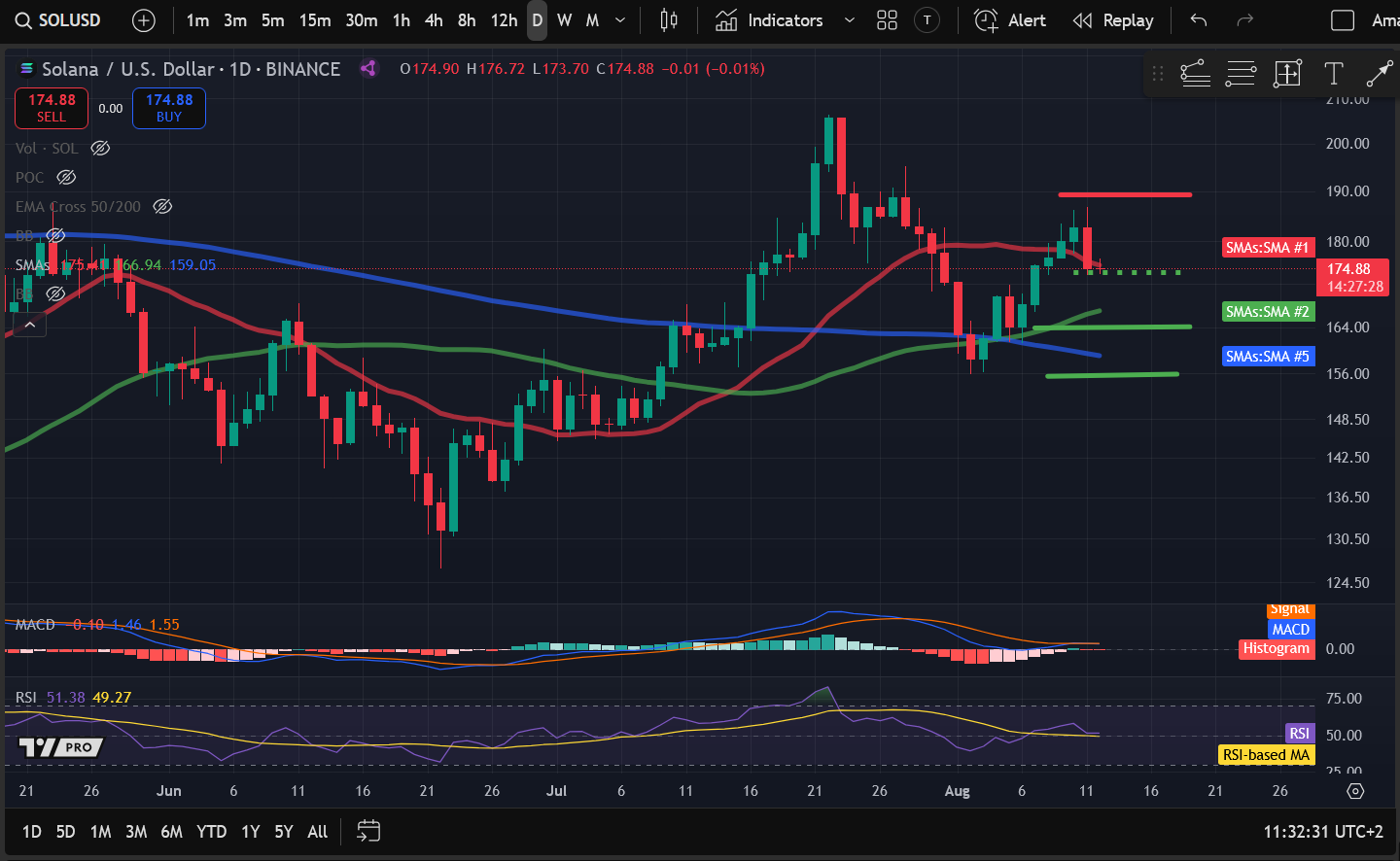This screenshot has width=1400, height=861.
Task: Select the 8h timeframe
Action: pos(467,20)
